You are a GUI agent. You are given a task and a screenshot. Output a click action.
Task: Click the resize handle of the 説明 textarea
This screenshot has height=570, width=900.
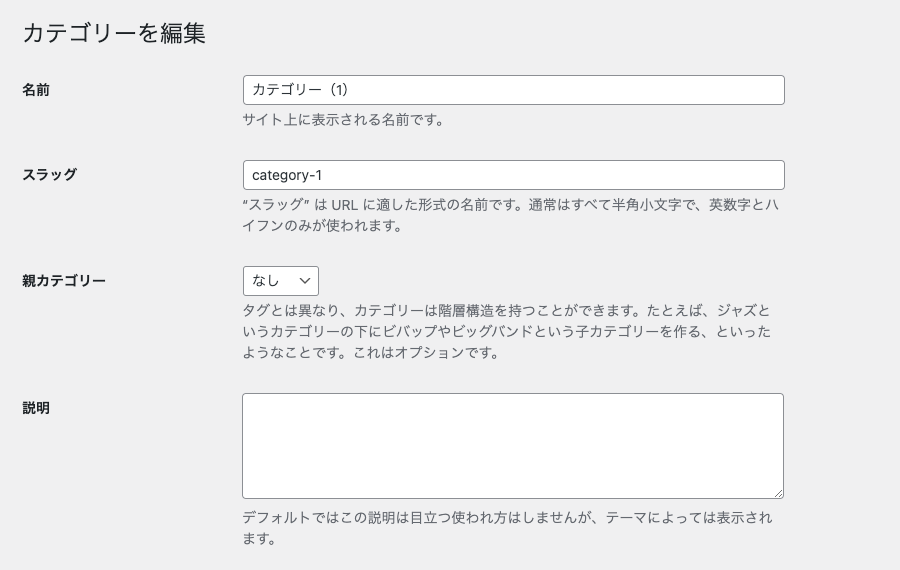point(778,493)
